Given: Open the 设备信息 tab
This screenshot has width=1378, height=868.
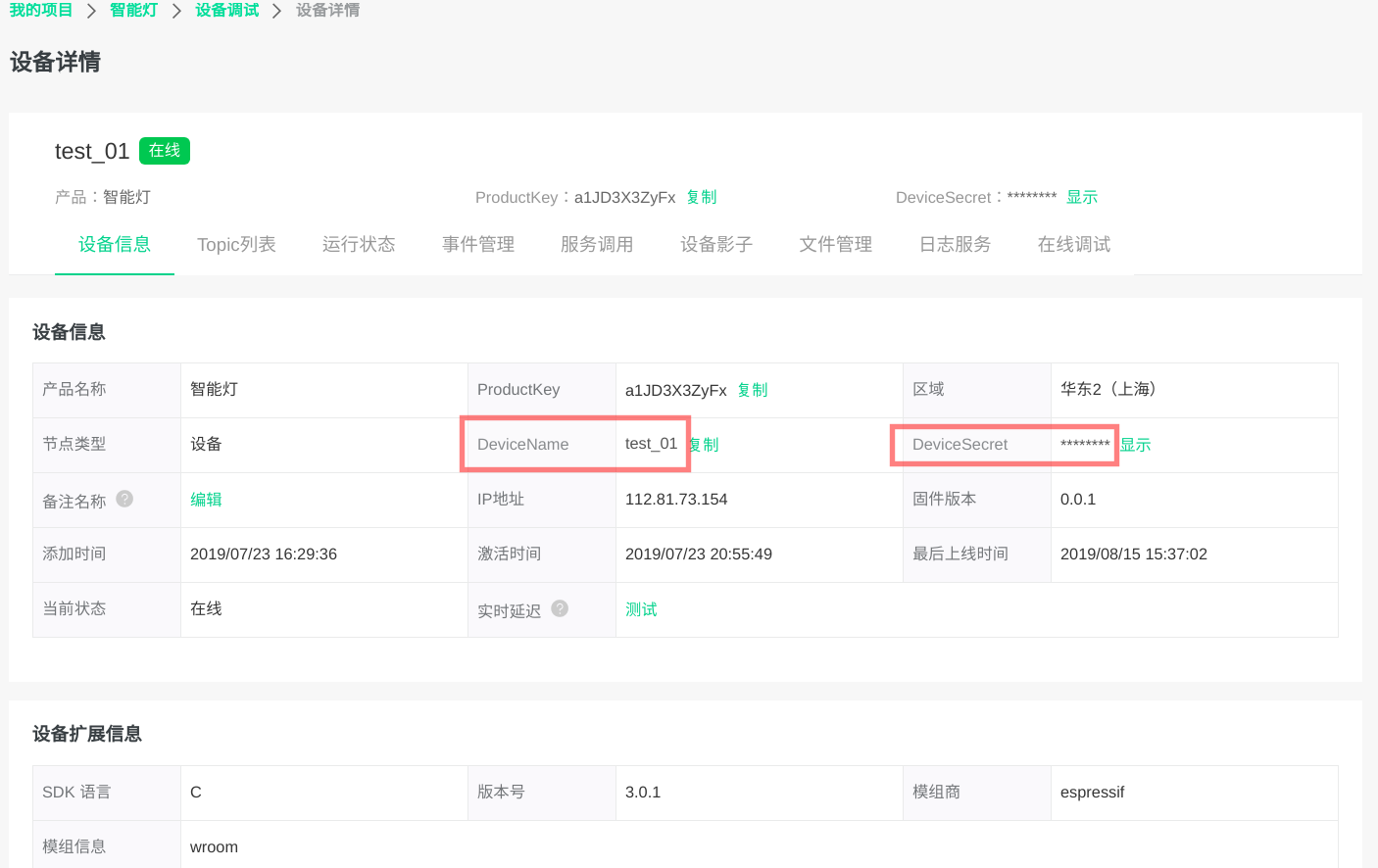Looking at the screenshot, I should tap(115, 245).
